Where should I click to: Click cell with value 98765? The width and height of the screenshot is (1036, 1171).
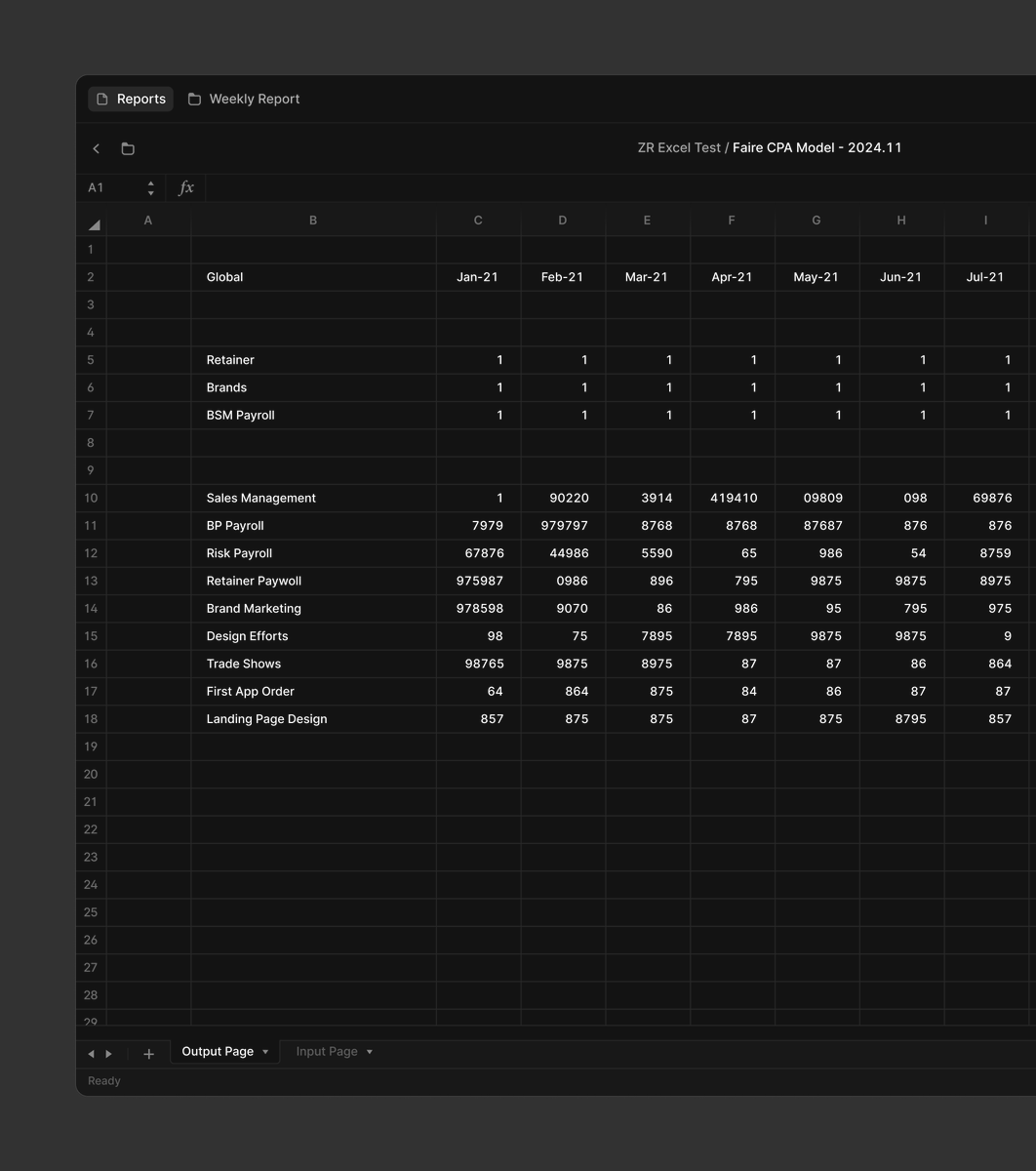click(478, 664)
